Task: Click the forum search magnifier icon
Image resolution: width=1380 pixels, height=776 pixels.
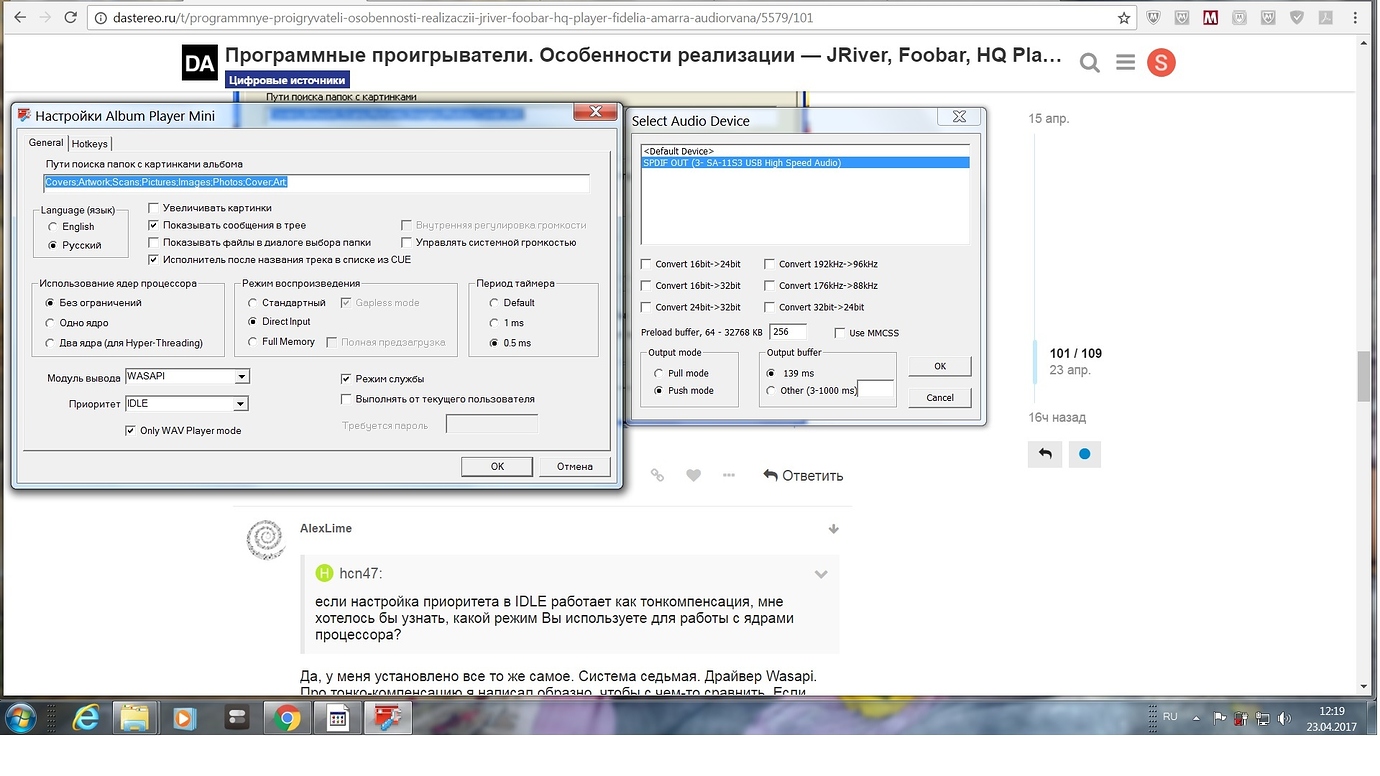Action: (x=1090, y=64)
